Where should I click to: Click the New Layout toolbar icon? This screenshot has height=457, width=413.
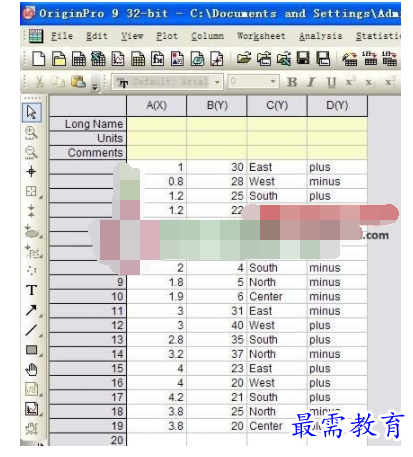click(x=177, y=59)
